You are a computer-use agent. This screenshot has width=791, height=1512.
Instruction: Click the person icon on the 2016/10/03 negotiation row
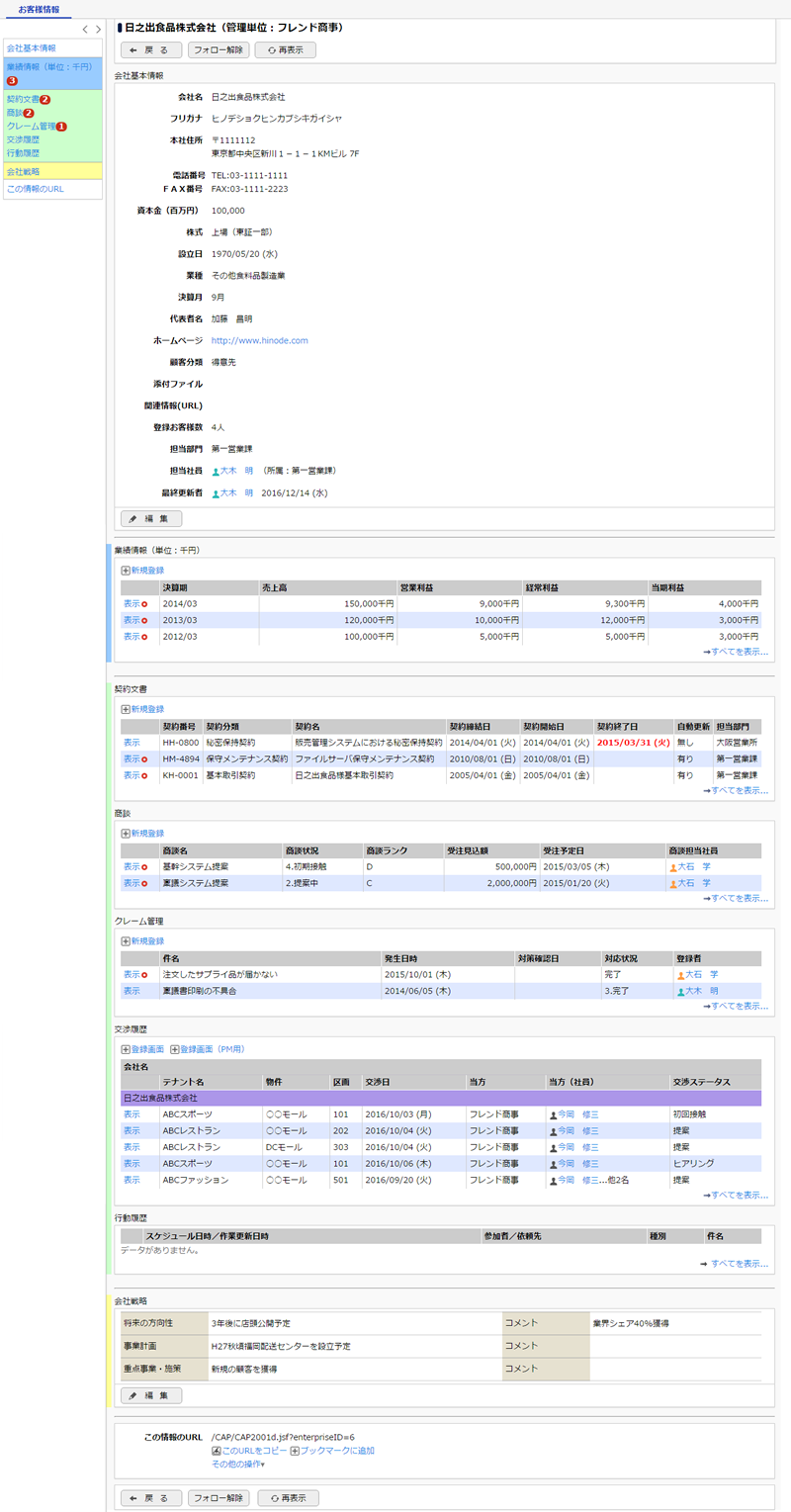[x=553, y=1114]
